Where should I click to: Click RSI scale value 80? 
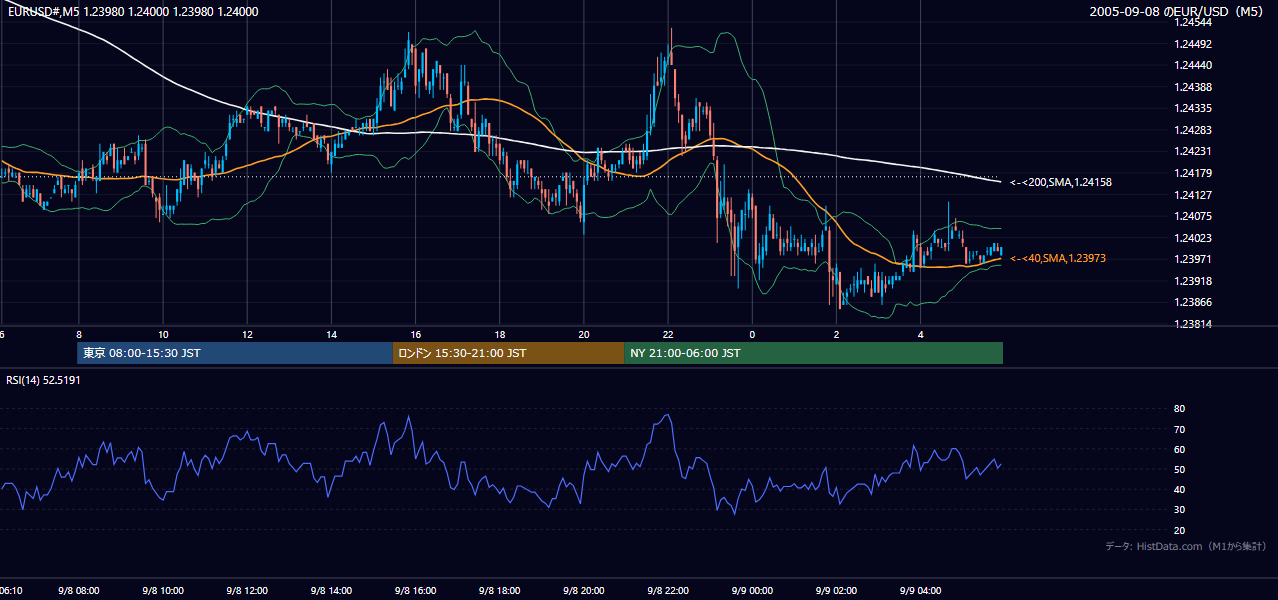[x=1180, y=409]
